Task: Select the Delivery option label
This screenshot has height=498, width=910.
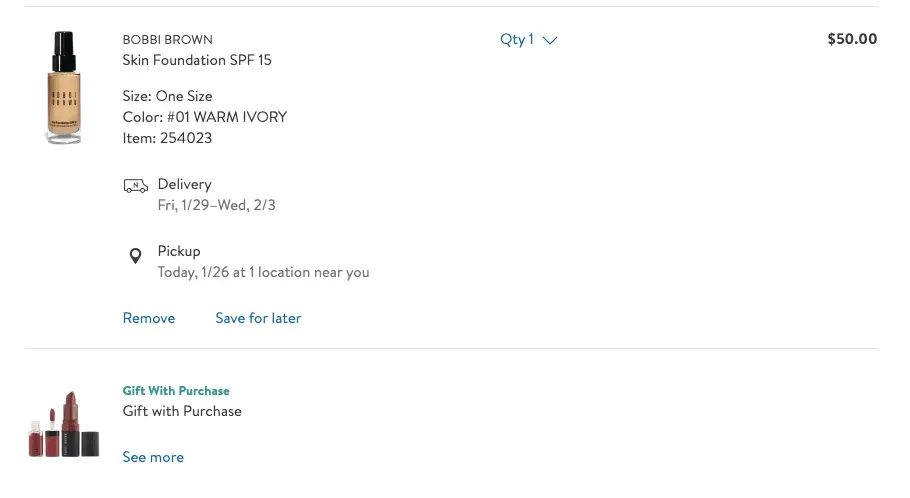Action: coord(185,184)
